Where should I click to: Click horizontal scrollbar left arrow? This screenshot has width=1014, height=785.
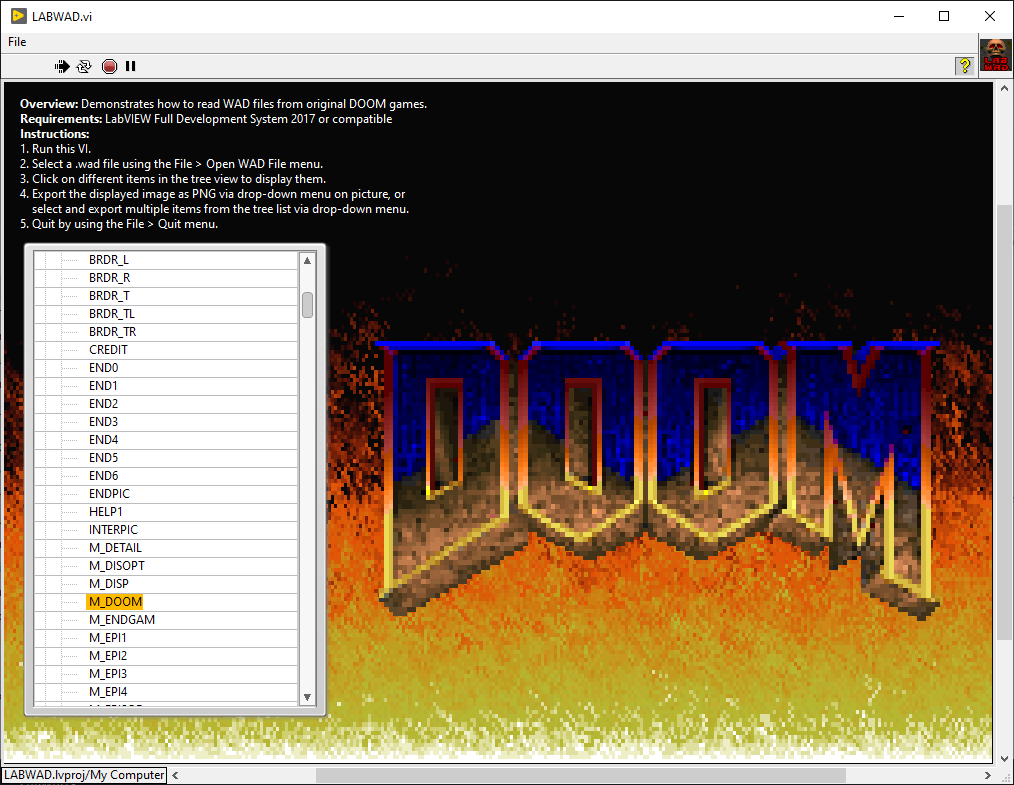pos(175,775)
